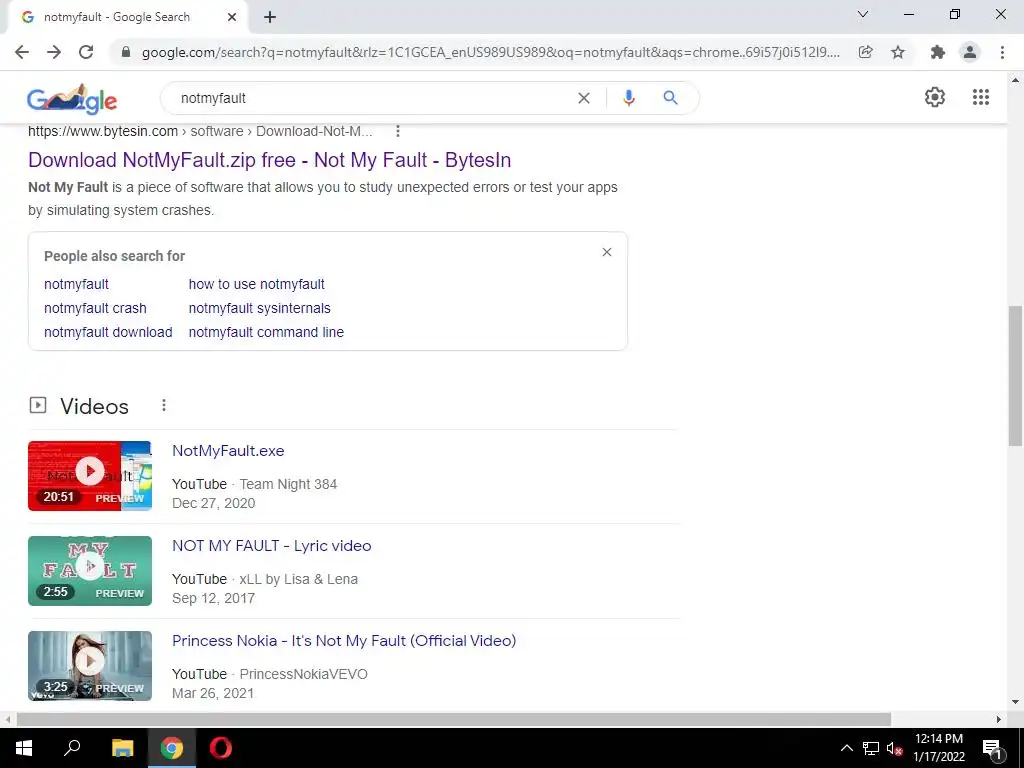Open Chrome three-dot menu

coord(1002,52)
